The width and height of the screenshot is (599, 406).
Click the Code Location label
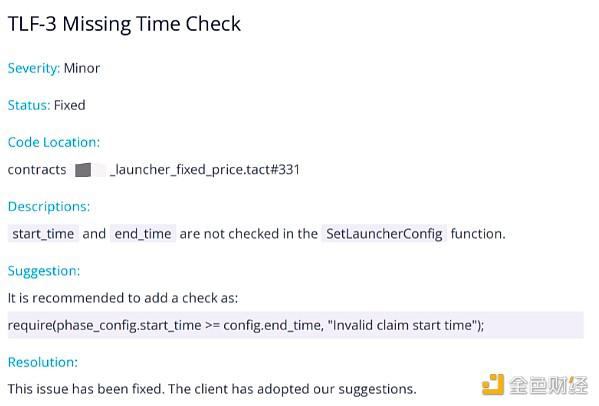[54, 142]
